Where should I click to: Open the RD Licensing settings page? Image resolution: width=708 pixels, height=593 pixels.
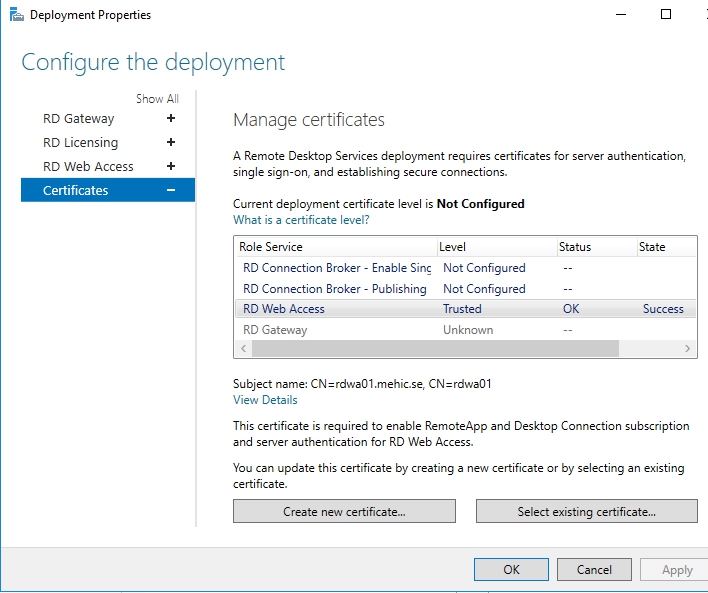(x=80, y=143)
